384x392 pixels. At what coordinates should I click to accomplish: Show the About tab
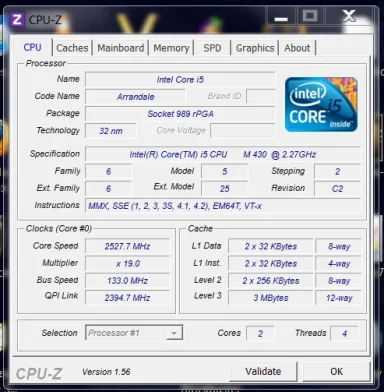click(297, 48)
